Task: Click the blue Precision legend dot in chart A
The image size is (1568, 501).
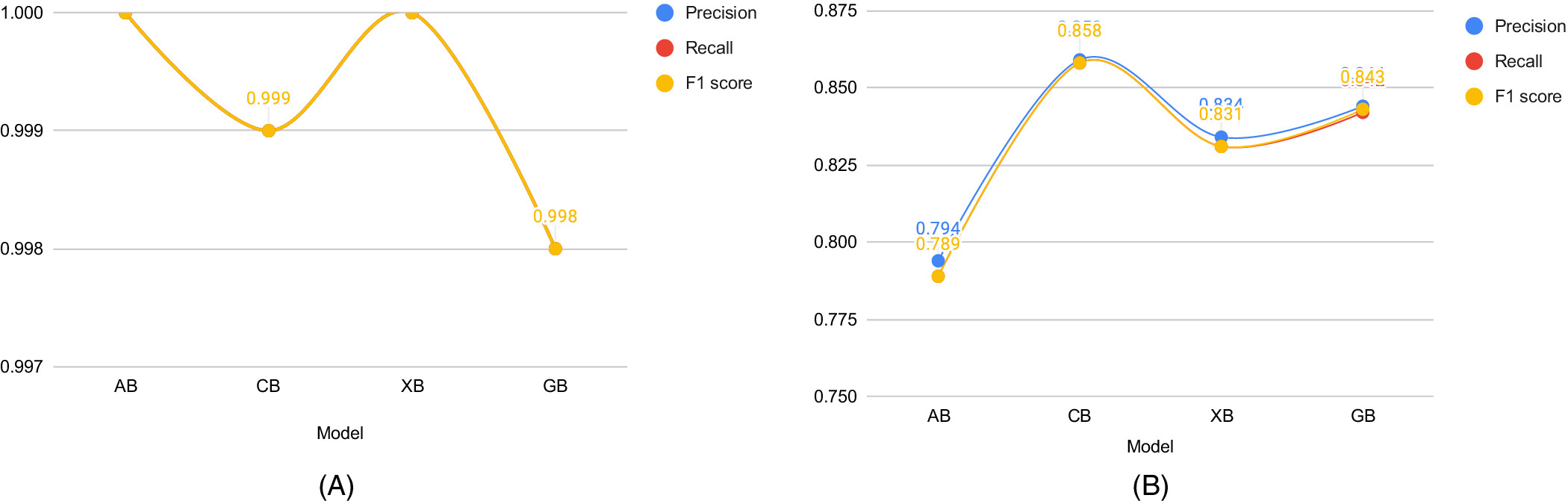Action: (665, 13)
